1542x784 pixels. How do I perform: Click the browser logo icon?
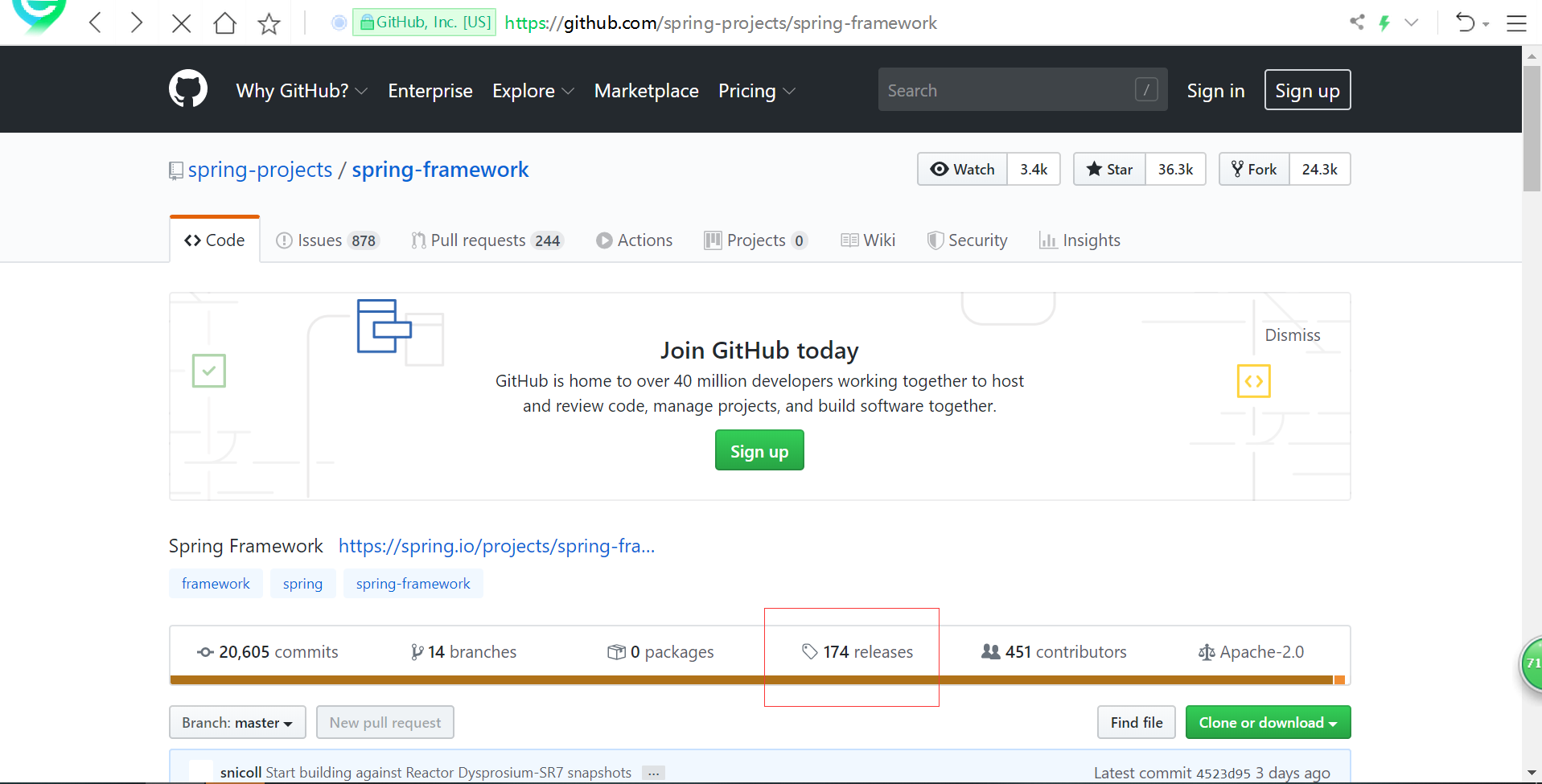39,16
